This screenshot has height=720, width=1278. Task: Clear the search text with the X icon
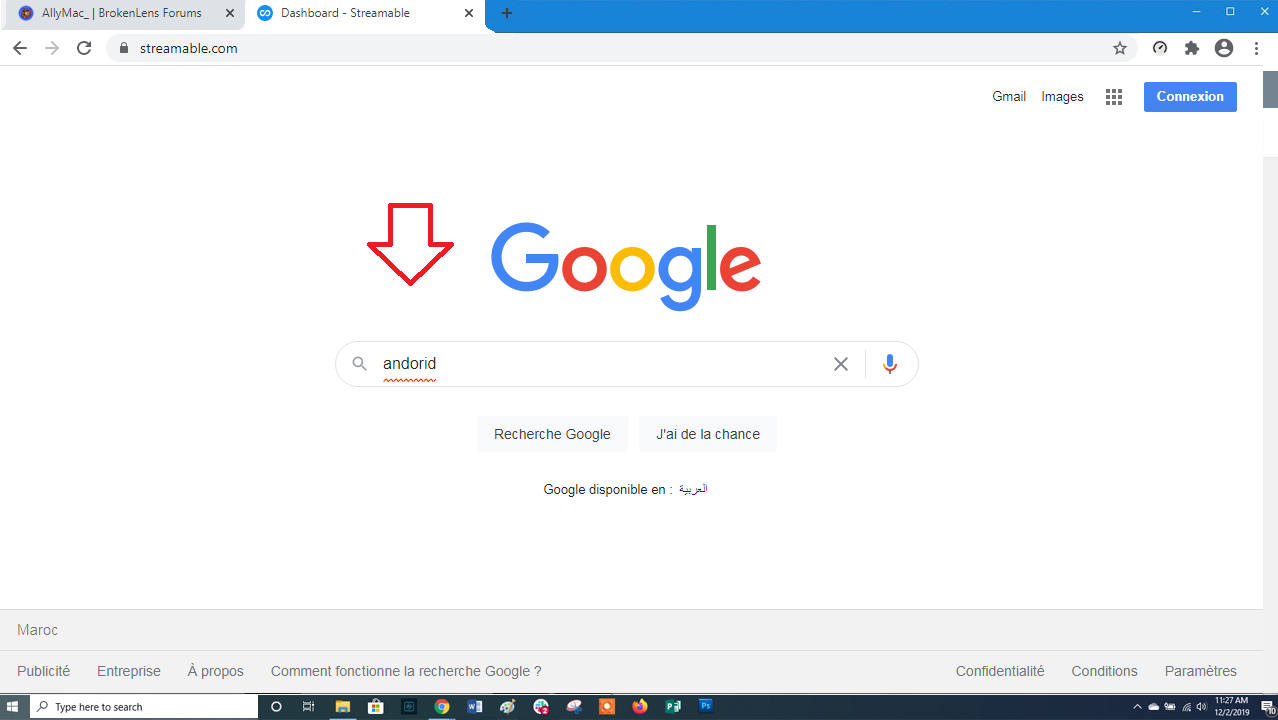pos(841,364)
